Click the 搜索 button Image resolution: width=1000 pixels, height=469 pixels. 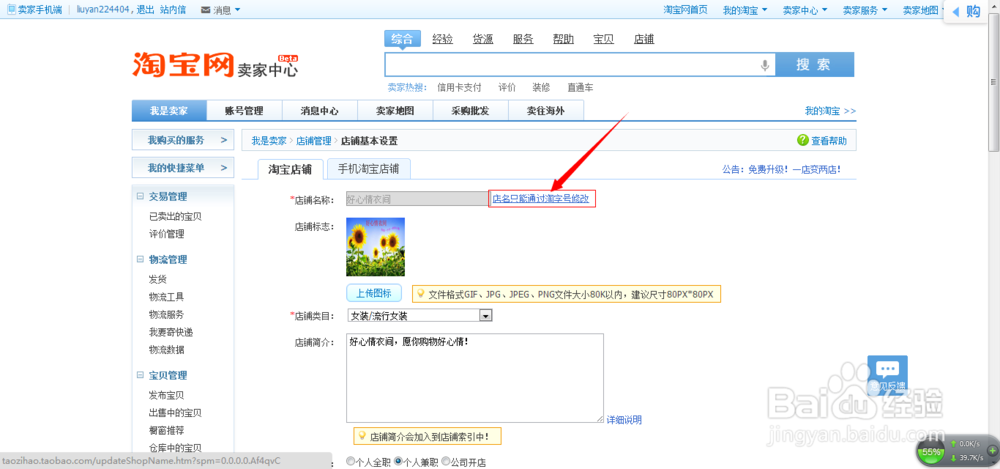(x=814, y=64)
